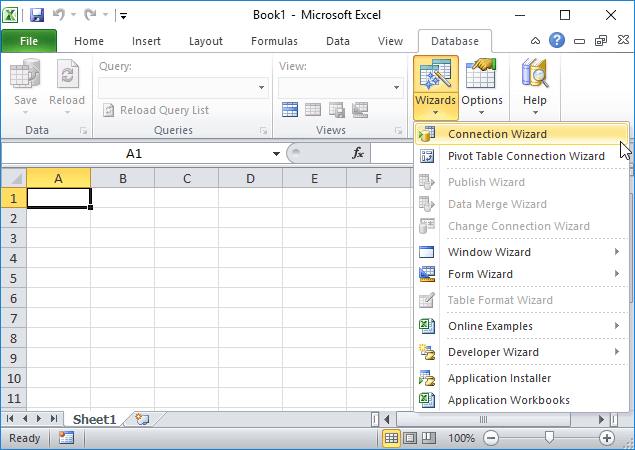Choose Pivot Table Connection Wizard
The image size is (635, 450).
click(522, 156)
